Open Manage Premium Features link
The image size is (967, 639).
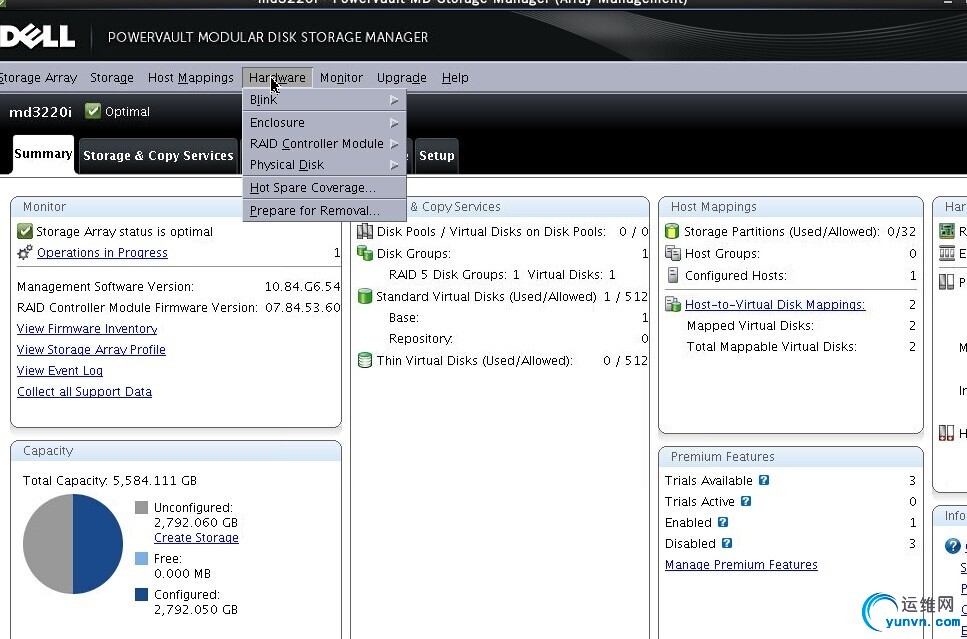[x=741, y=565]
